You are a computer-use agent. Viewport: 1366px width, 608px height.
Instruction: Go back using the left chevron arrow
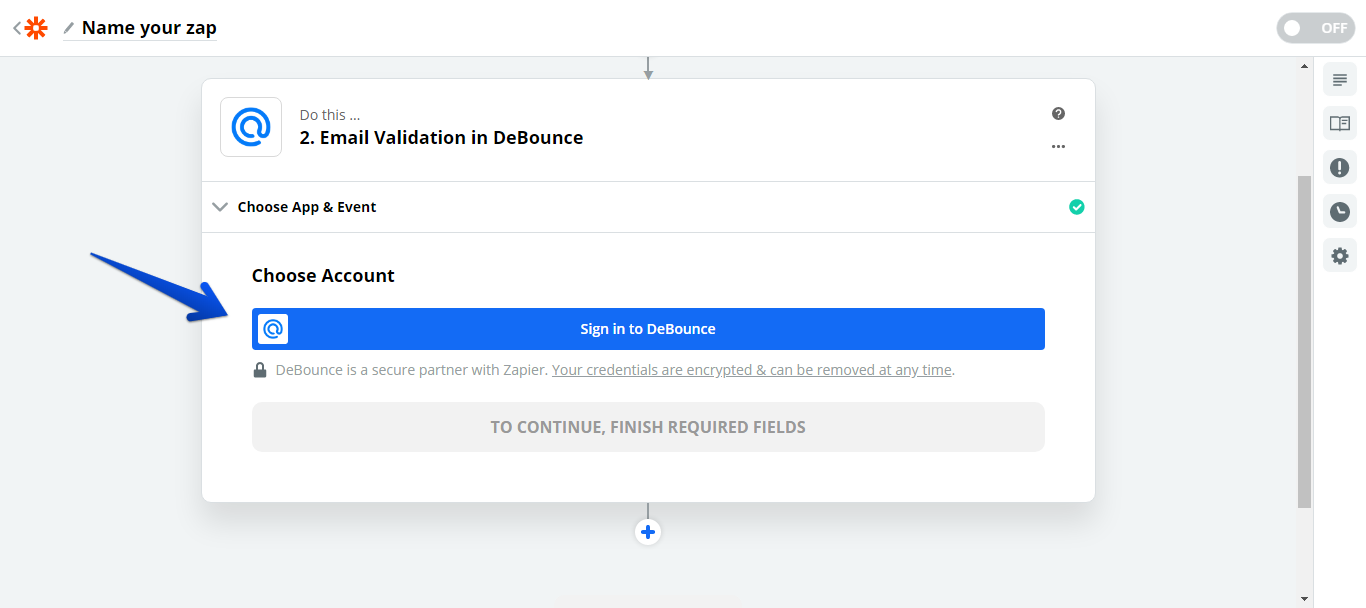tap(17, 28)
